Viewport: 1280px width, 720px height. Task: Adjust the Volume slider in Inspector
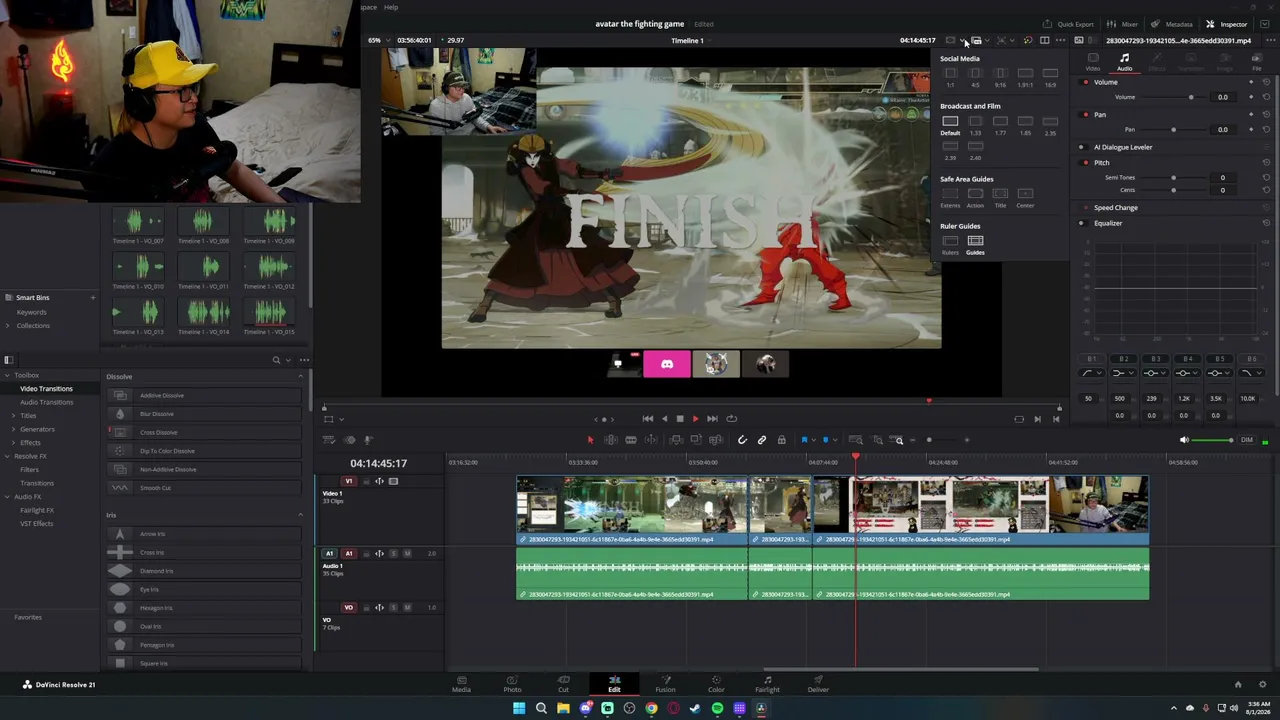pos(1190,97)
